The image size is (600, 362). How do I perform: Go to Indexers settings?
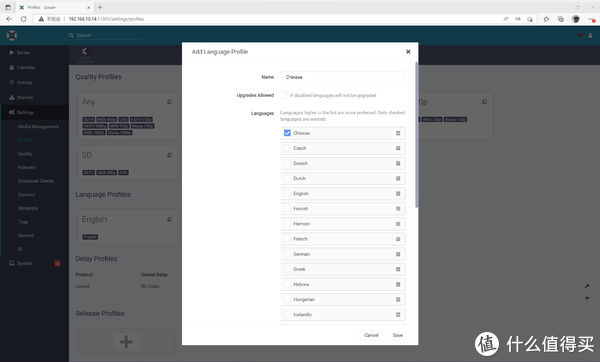click(26, 167)
